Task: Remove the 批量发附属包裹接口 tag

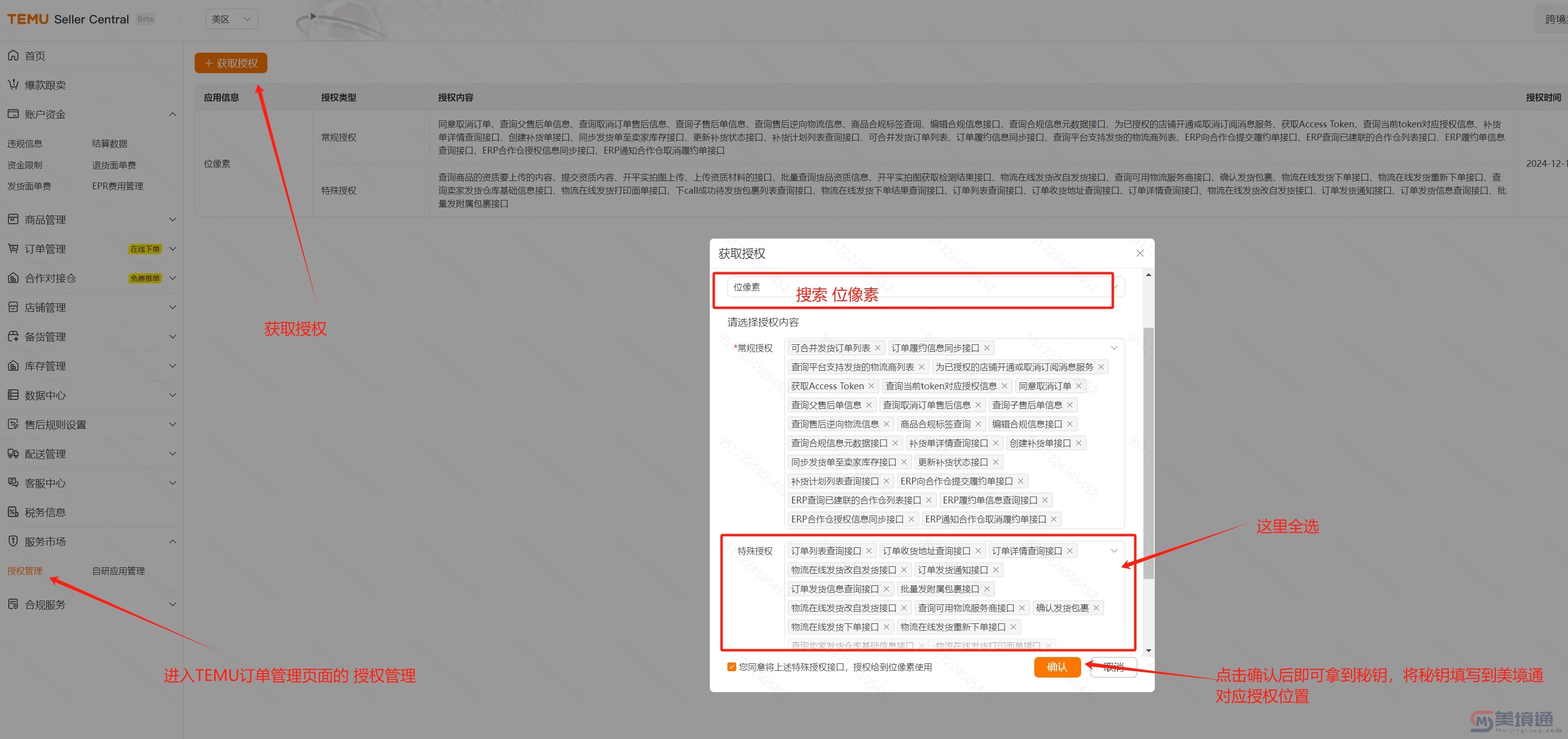Action: coord(986,589)
